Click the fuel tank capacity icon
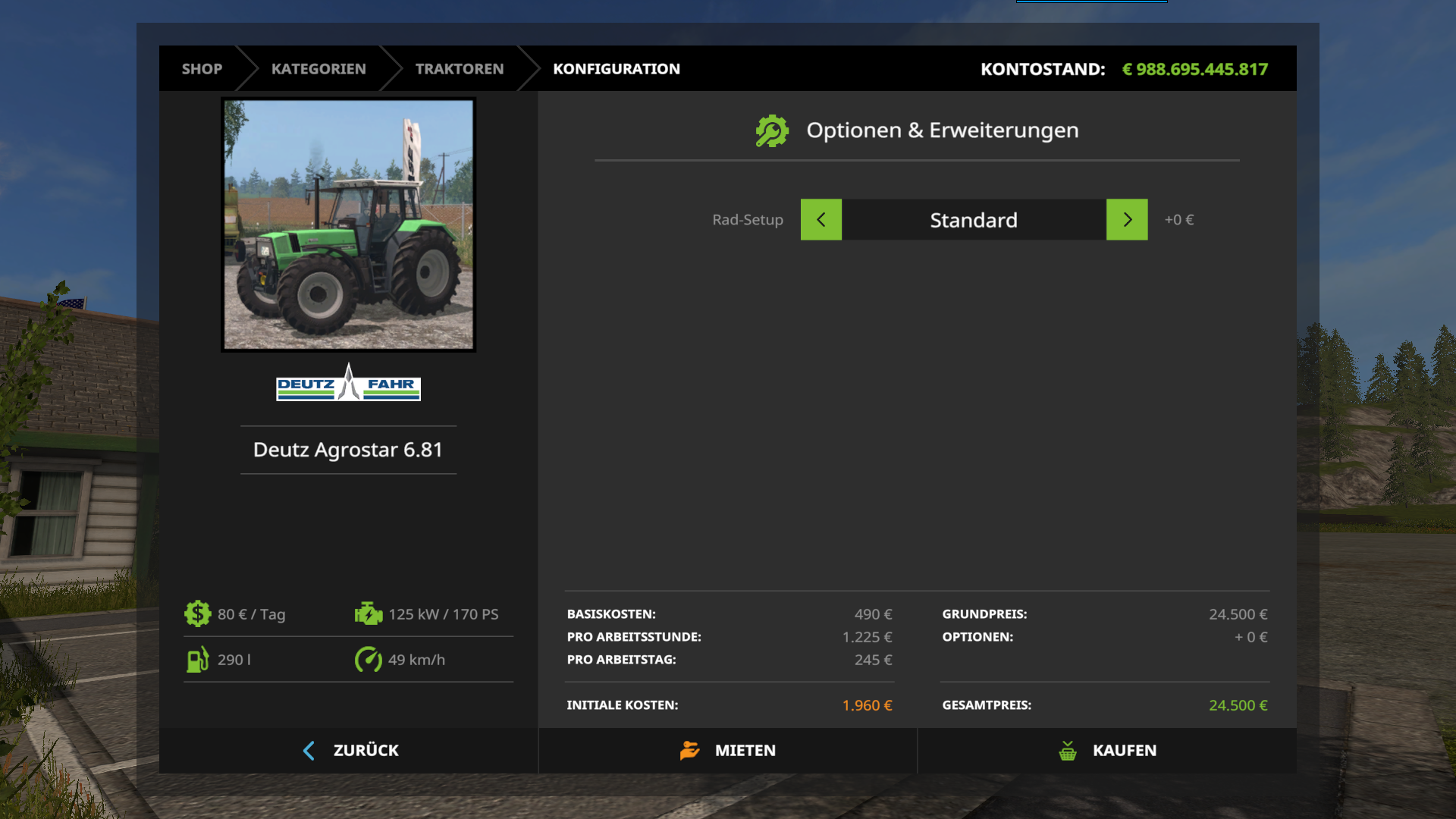 pyautogui.click(x=197, y=659)
